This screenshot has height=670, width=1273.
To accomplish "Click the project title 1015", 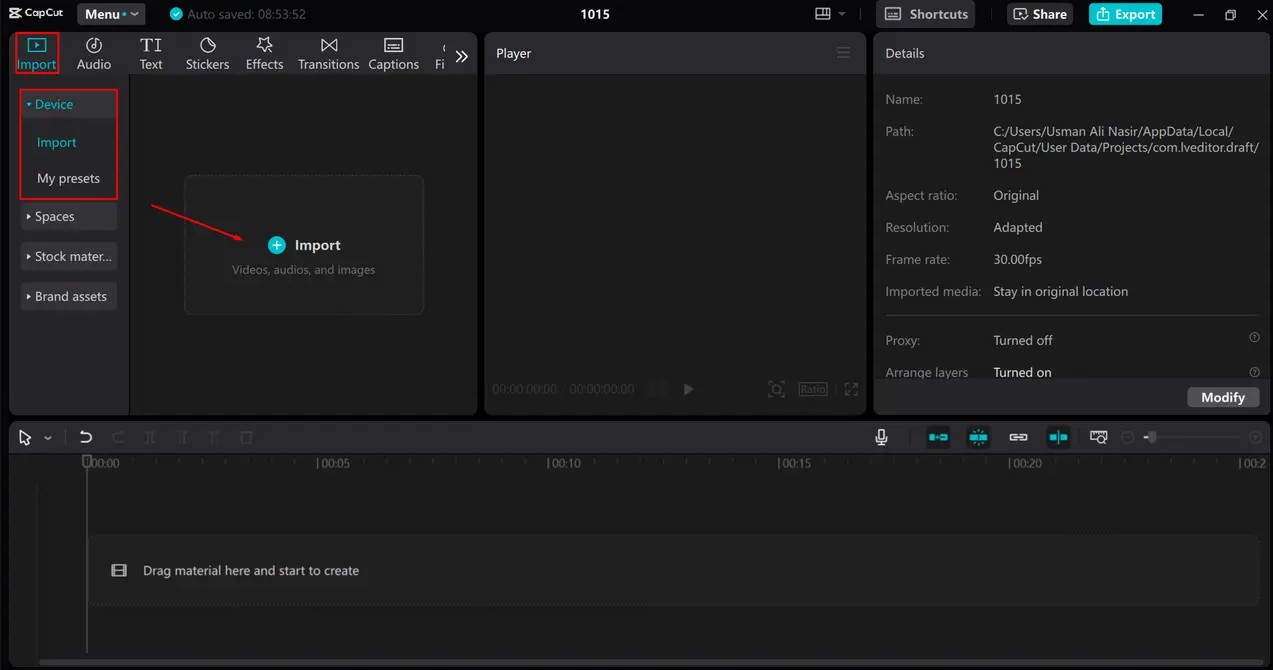I will click(x=594, y=14).
